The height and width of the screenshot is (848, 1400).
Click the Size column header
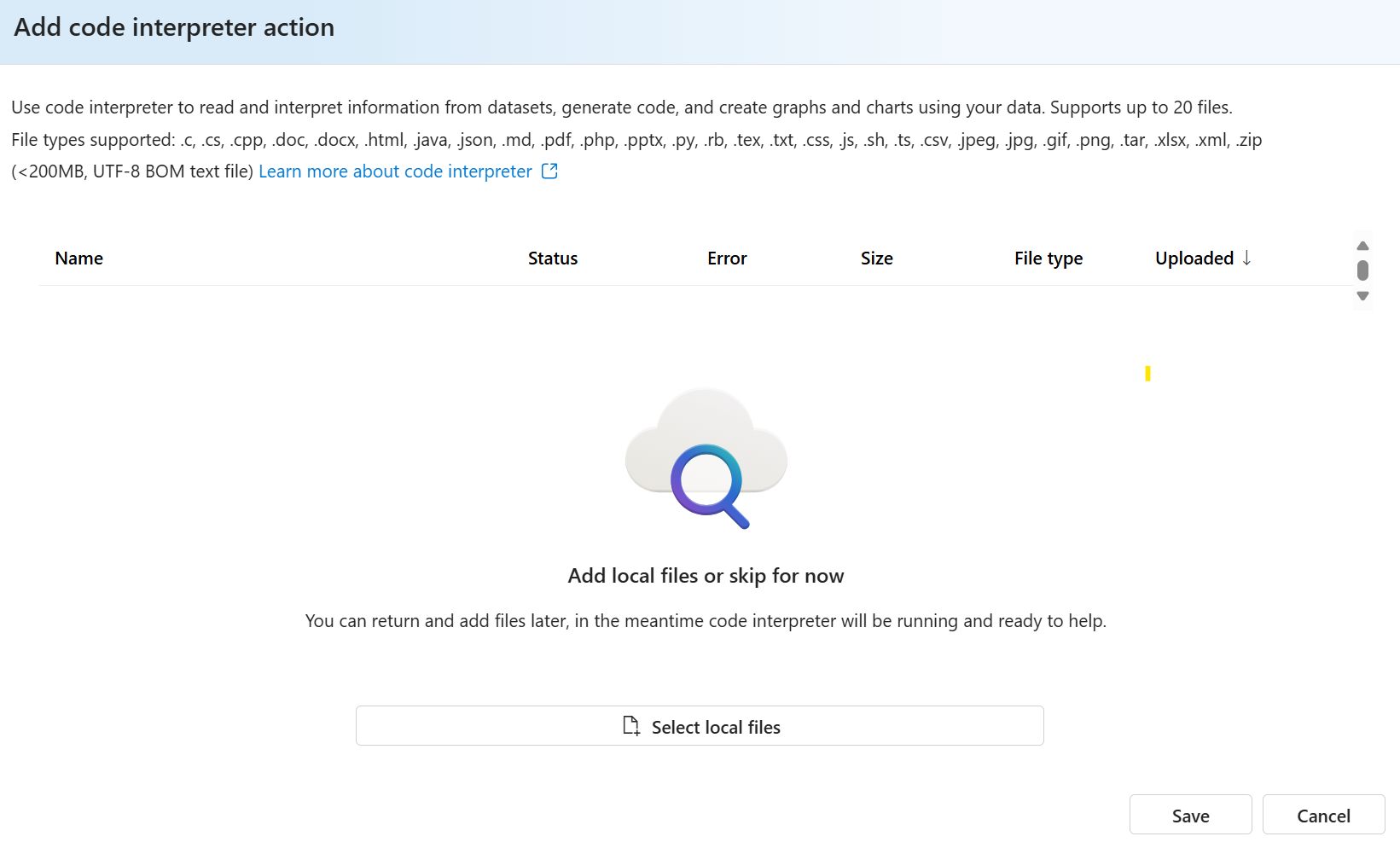(x=877, y=258)
